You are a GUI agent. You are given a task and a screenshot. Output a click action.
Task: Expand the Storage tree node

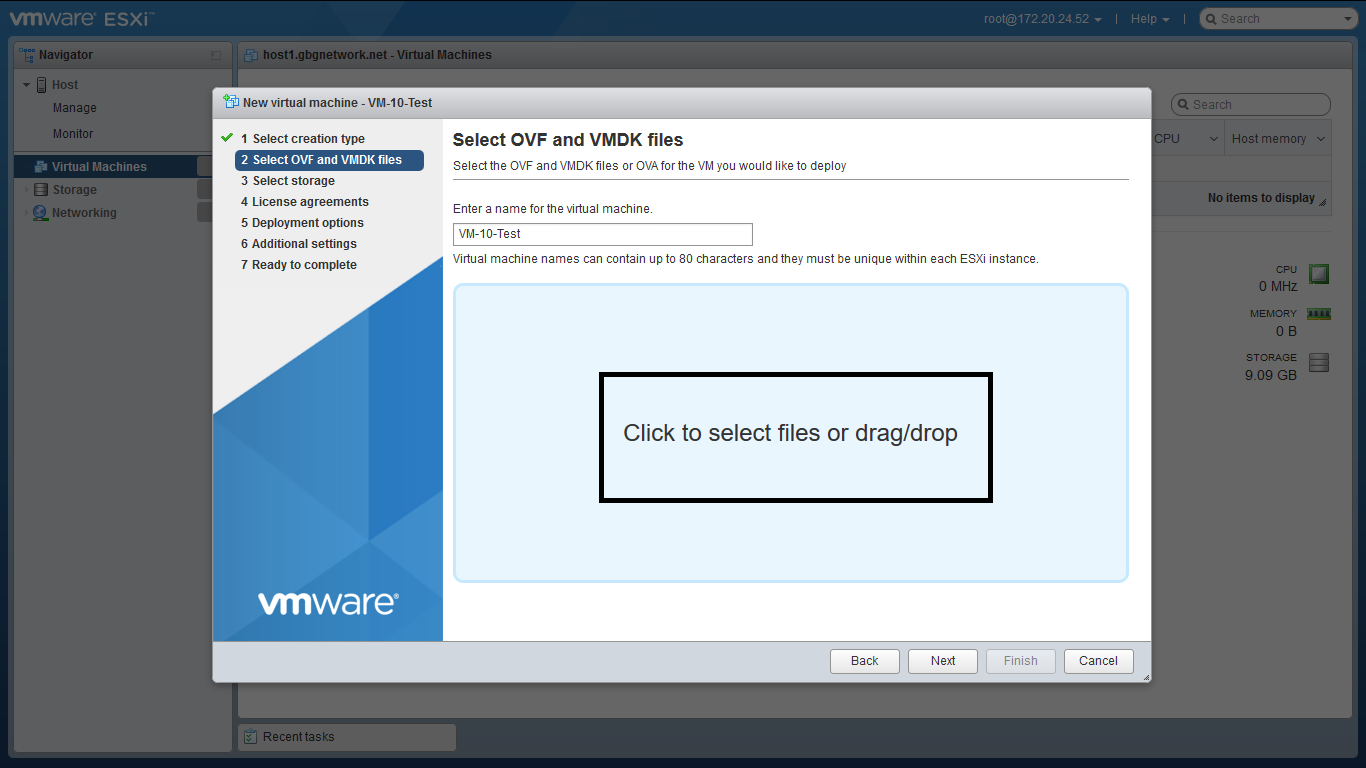tap(27, 190)
